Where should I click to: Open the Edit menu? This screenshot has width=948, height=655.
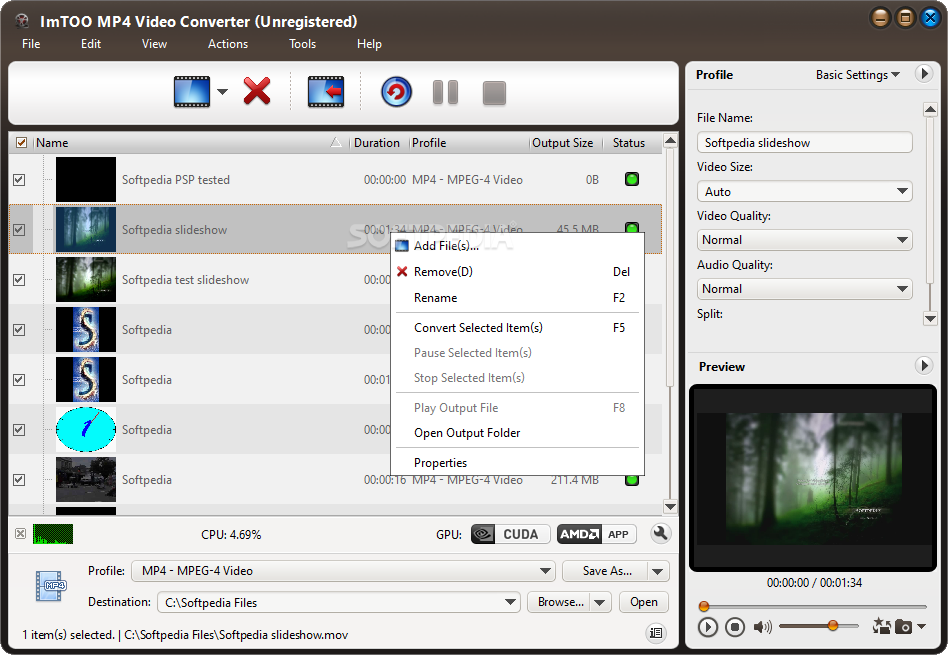(x=91, y=44)
